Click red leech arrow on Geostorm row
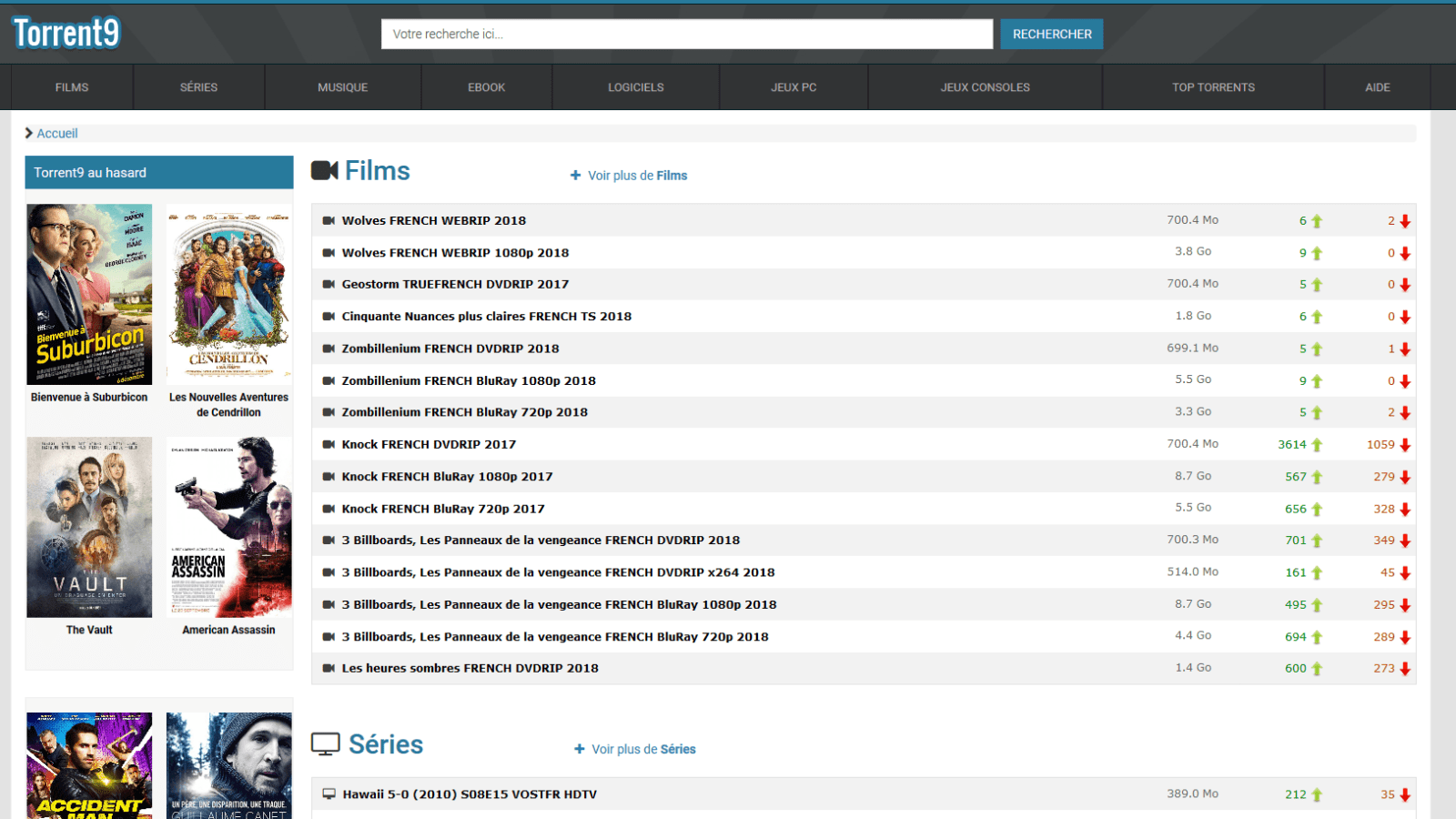1456x819 pixels. tap(1405, 285)
